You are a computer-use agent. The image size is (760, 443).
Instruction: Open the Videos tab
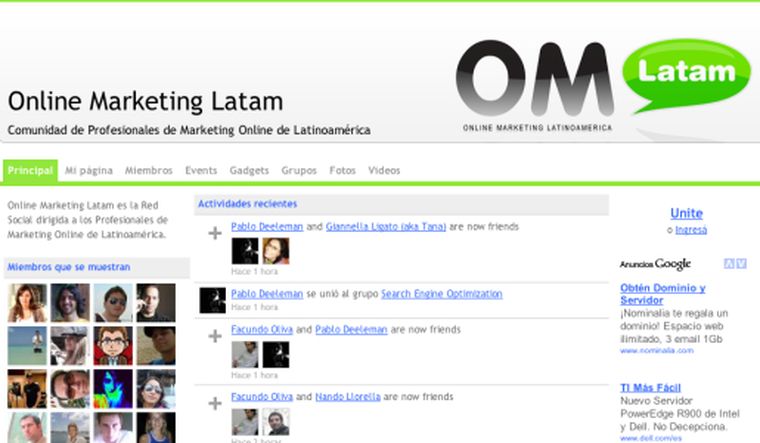click(x=384, y=171)
